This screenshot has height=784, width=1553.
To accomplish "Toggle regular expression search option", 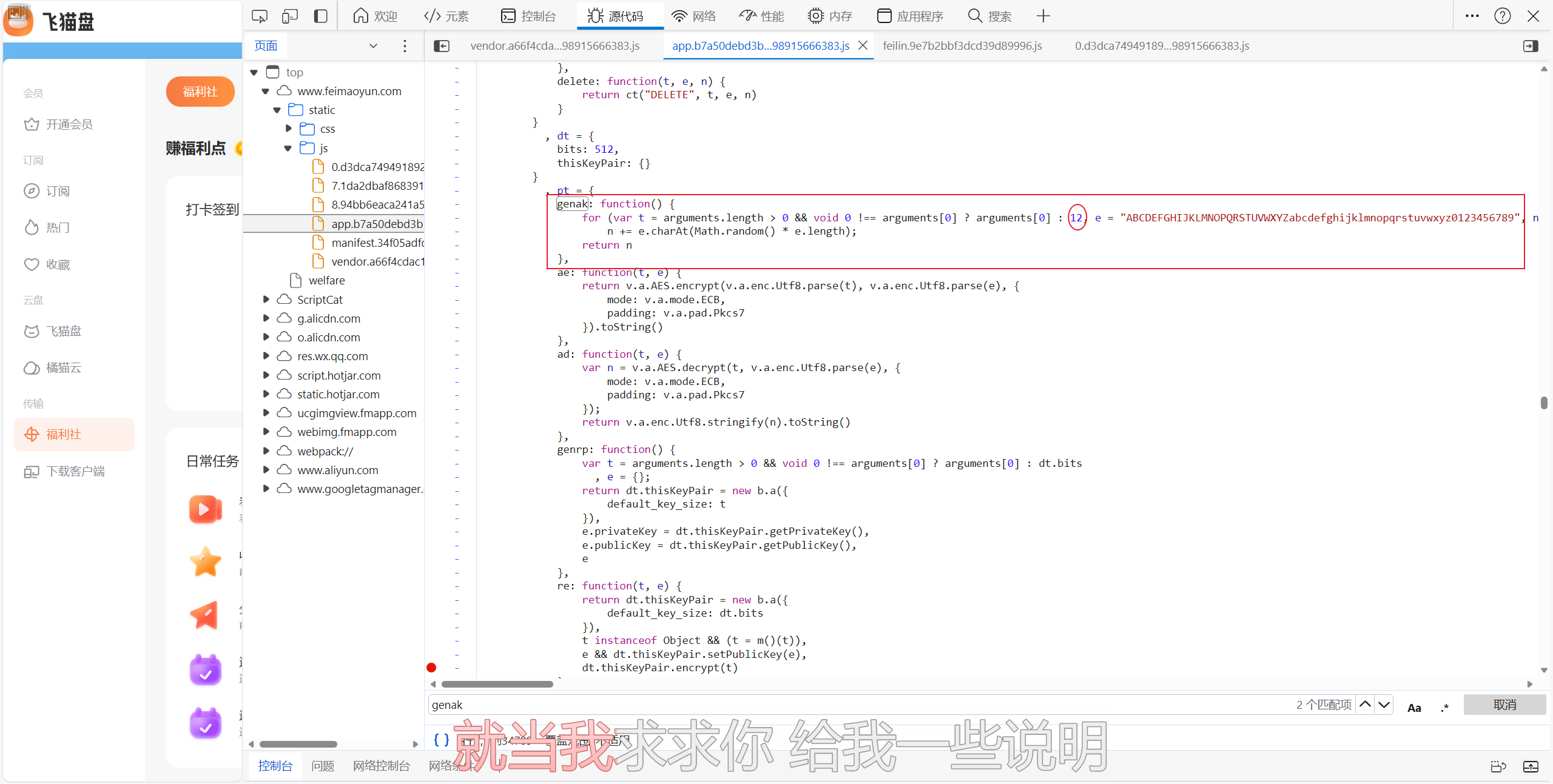I will pos(1444,707).
